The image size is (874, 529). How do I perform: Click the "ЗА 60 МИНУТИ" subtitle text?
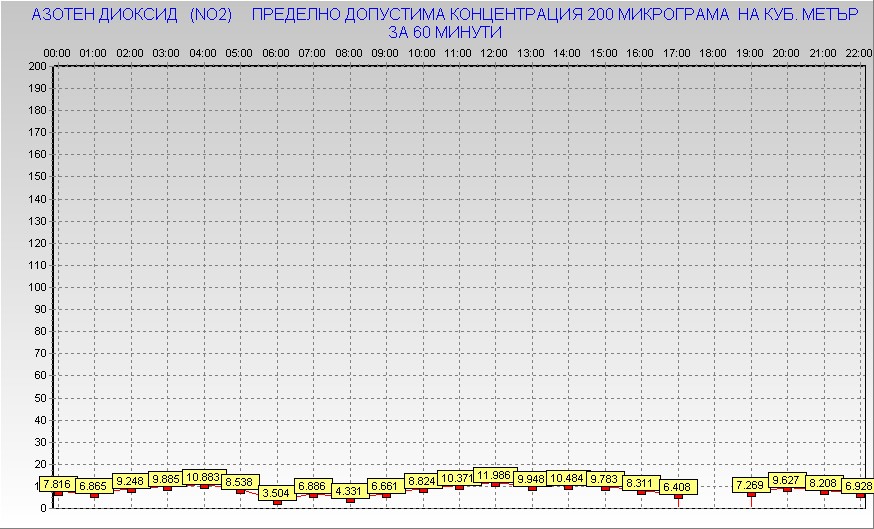(x=445, y=32)
